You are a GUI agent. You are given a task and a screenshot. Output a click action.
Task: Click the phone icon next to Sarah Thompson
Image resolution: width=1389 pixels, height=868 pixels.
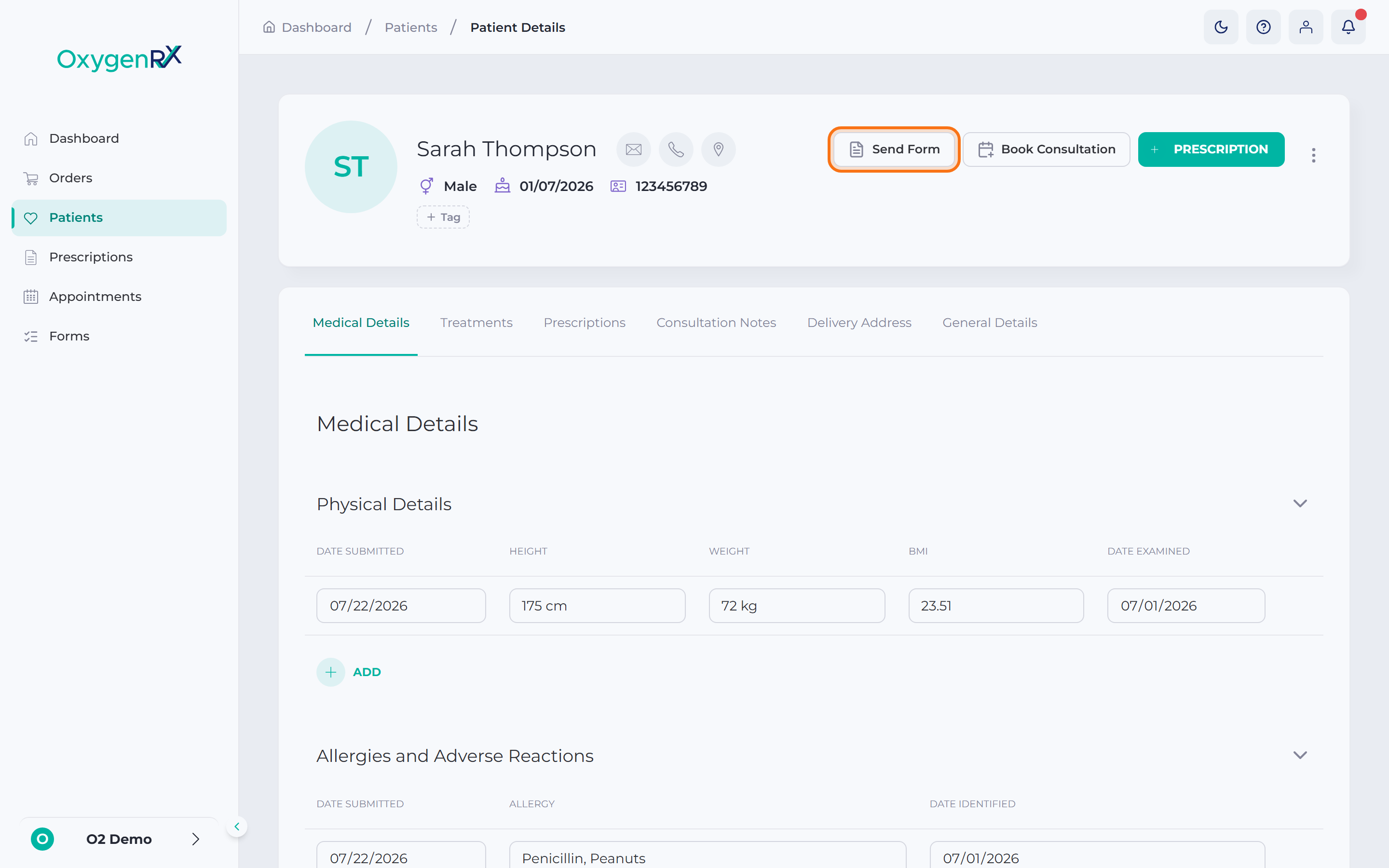click(x=676, y=149)
